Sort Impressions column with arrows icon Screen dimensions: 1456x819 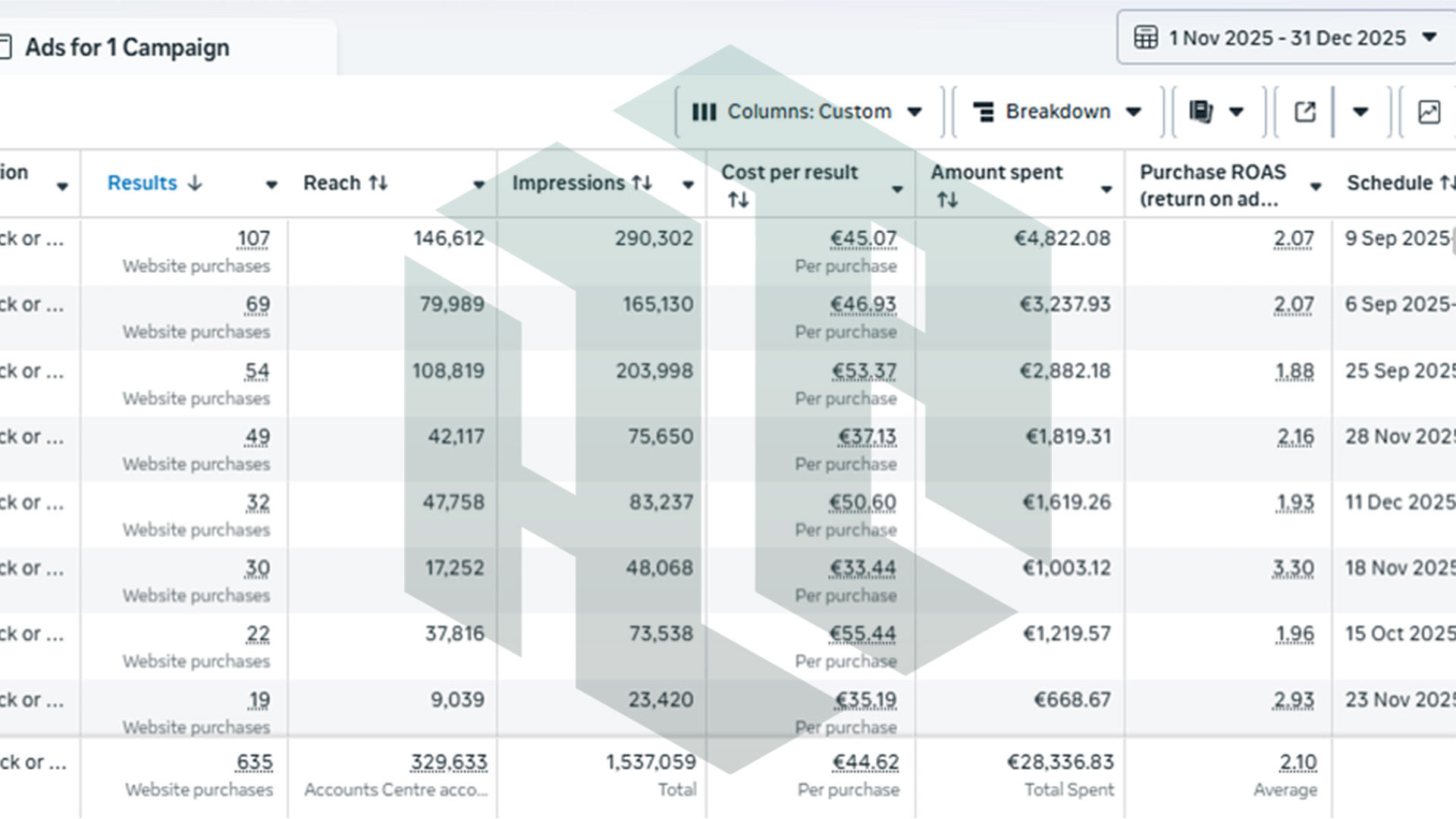pyautogui.click(x=642, y=183)
